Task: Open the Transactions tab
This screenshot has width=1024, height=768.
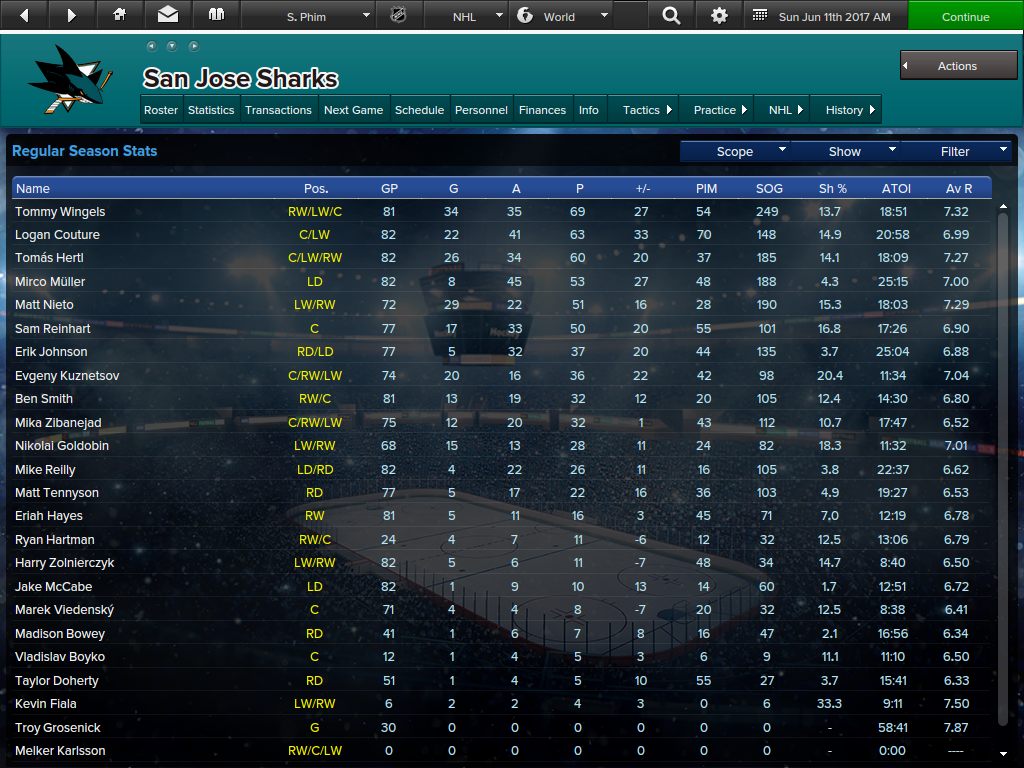Action: [278, 110]
